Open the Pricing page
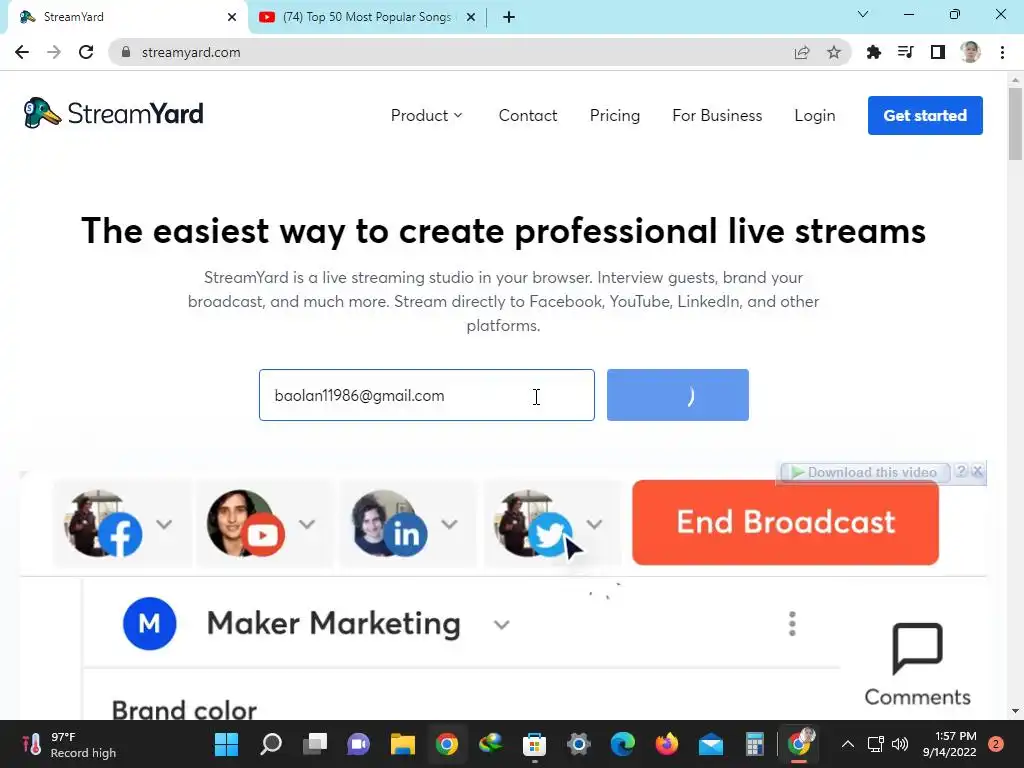The width and height of the screenshot is (1024, 768). coord(615,116)
